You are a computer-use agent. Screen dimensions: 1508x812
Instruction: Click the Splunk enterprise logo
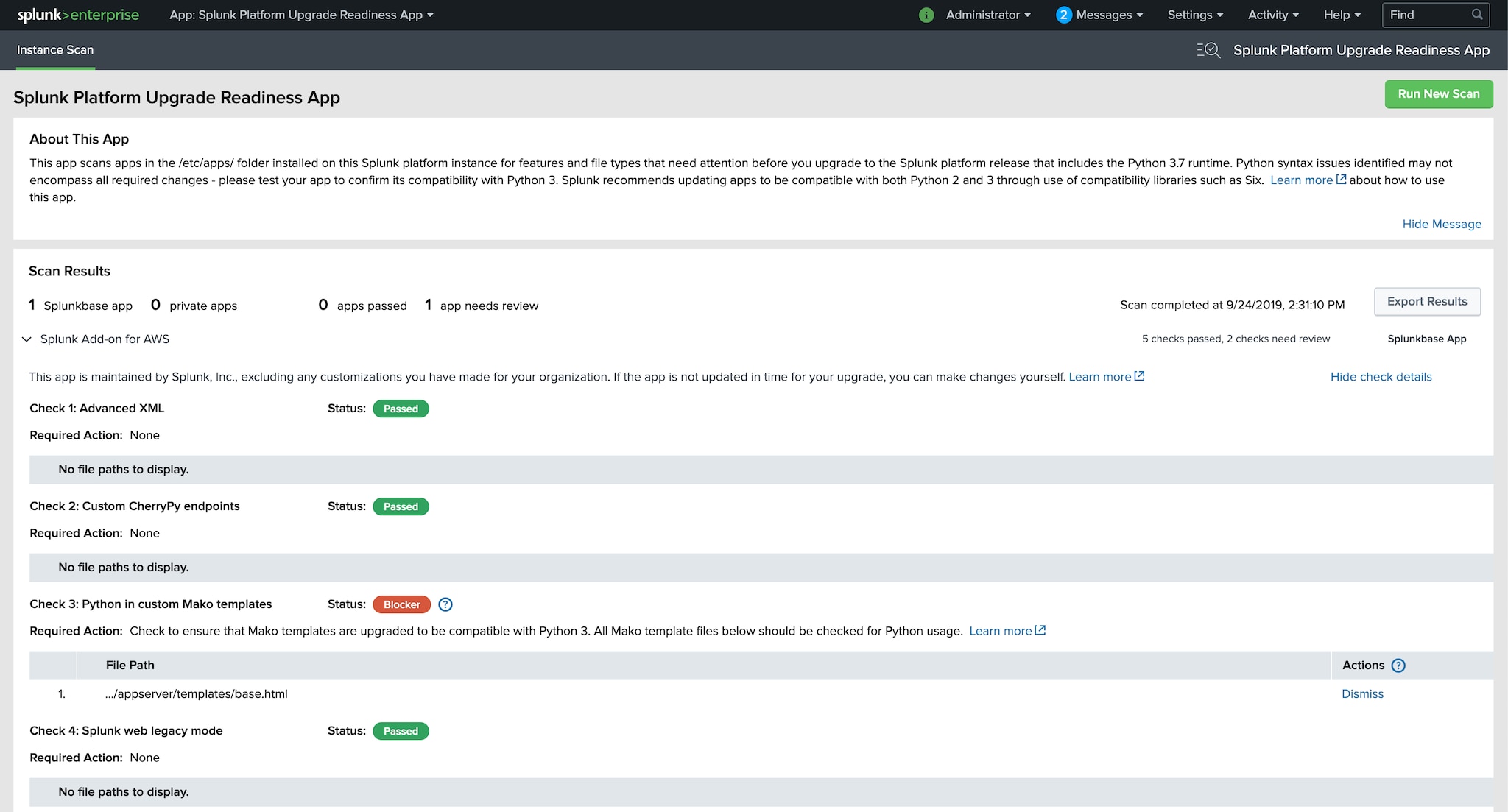tap(78, 15)
